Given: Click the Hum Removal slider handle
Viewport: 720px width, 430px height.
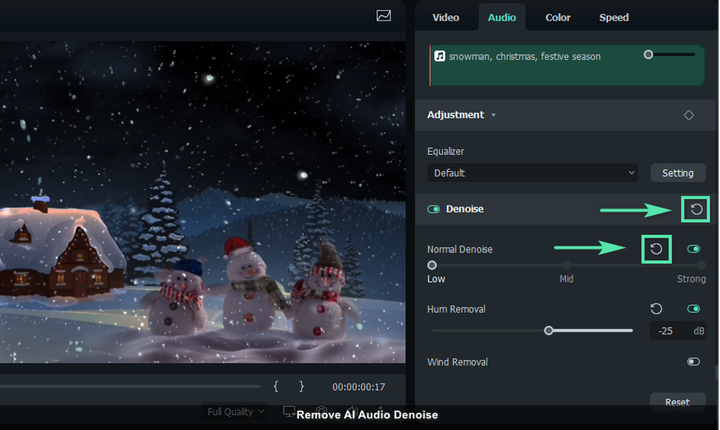Looking at the screenshot, I should [548, 330].
